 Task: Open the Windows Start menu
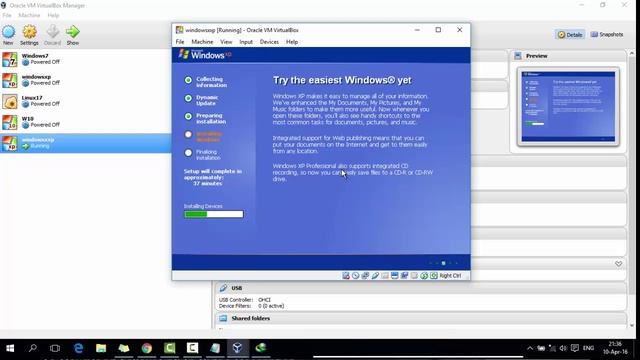click(10, 348)
